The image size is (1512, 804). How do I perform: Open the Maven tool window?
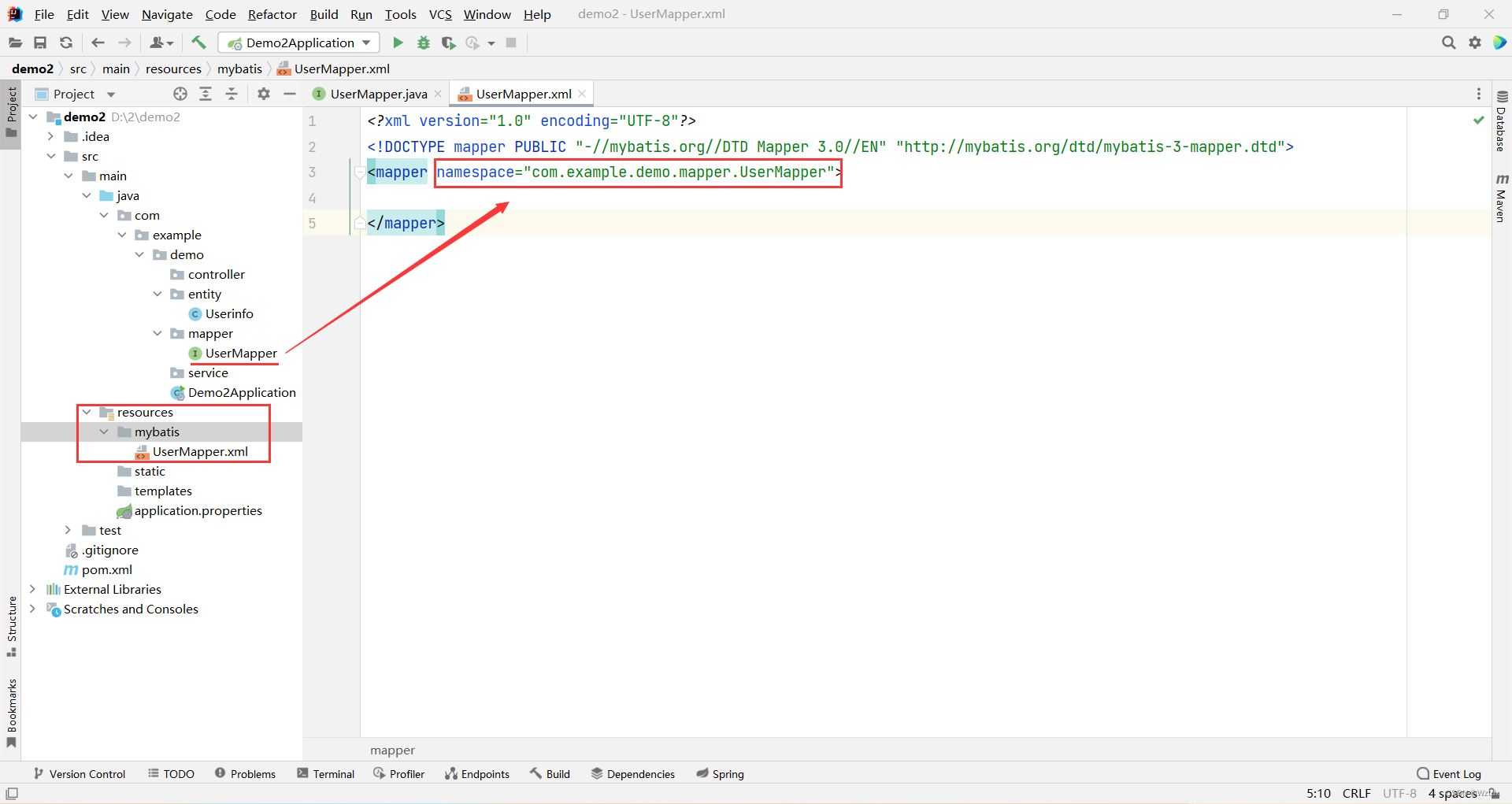tap(1501, 198)
